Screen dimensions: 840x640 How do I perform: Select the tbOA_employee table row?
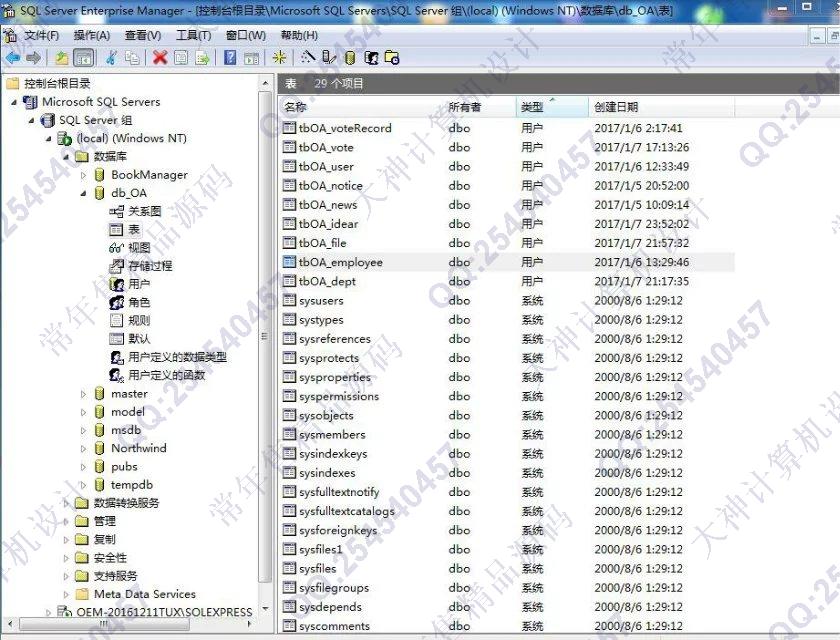click(507, 262)
